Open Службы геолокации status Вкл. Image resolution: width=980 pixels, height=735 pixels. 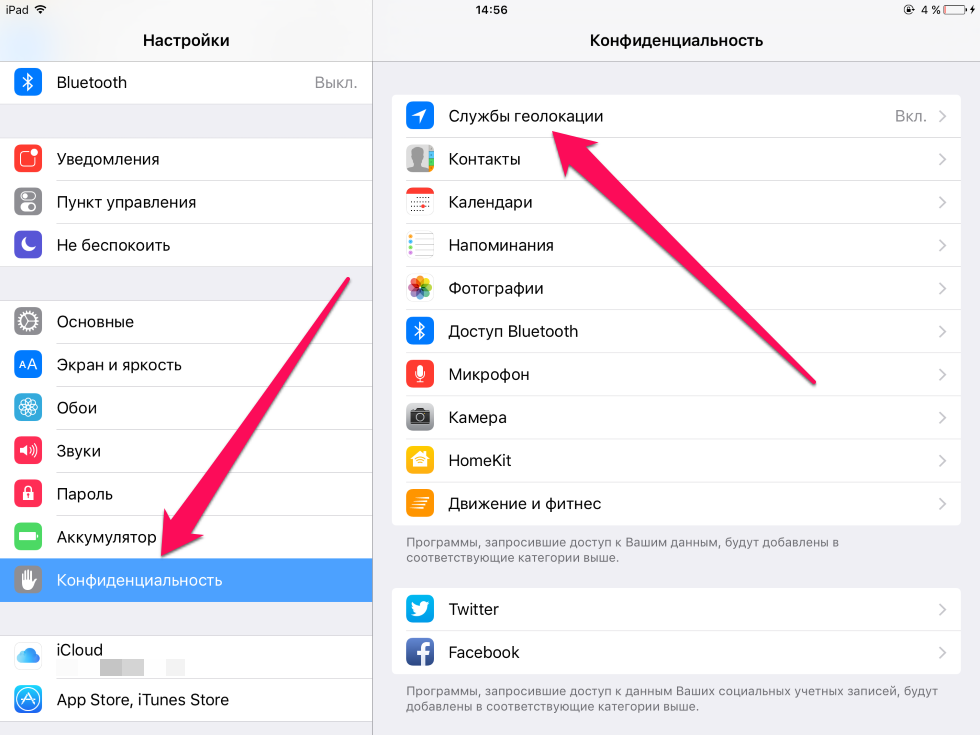tap(676, 116)
